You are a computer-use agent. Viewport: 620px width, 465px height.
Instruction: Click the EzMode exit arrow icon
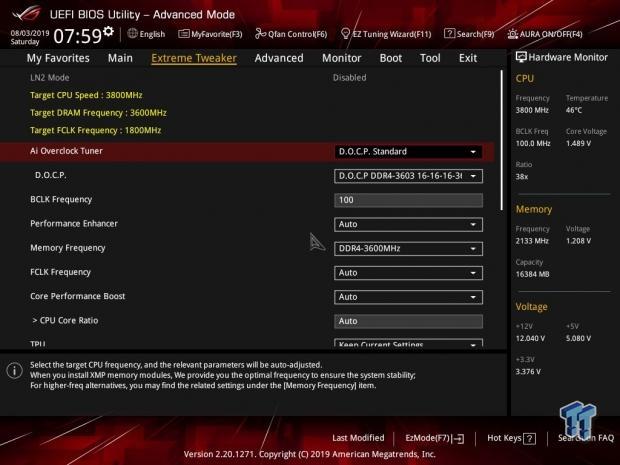[458, 438]
